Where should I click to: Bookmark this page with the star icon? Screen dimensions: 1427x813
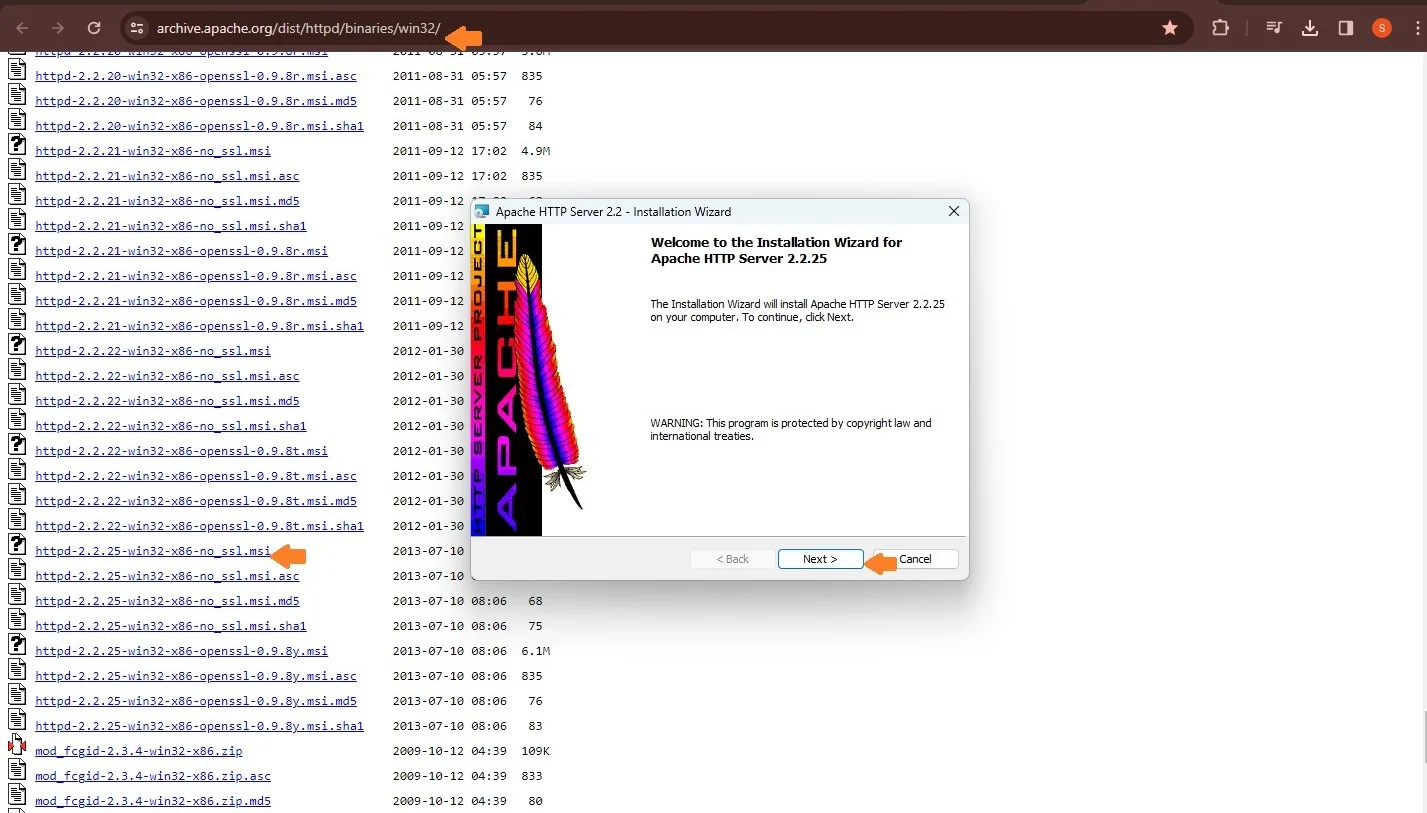[1170, 28]
